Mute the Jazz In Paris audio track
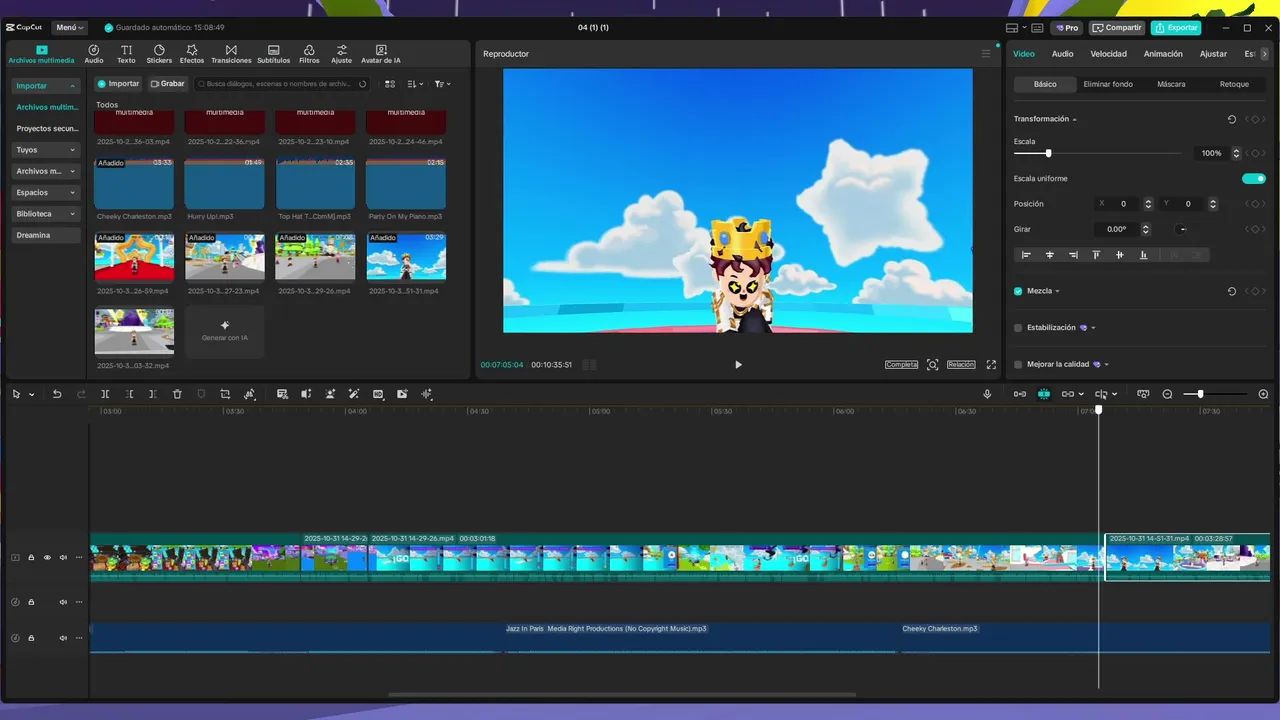The image size is (1280, 720). pos(63,638)
